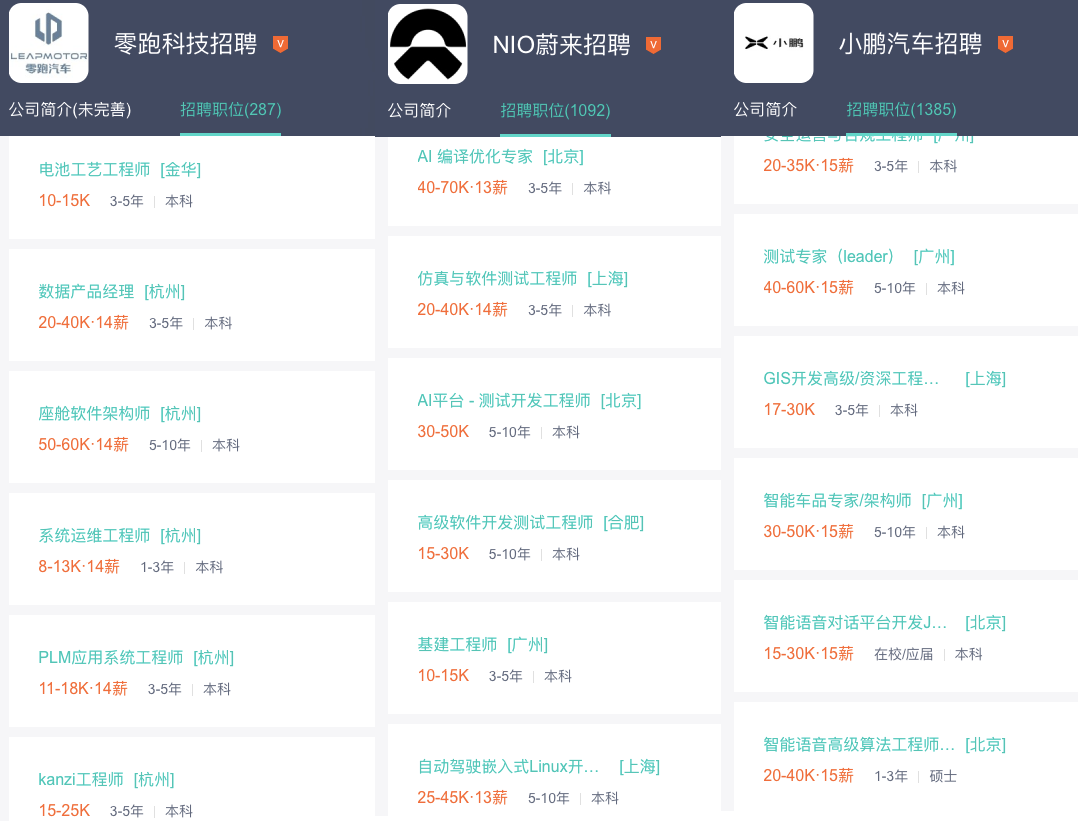Image resolution: width=1078 pixels, height=823 pixels.
Task: Click salary 25-45K·13薪
Action: (x=463, y=798)
